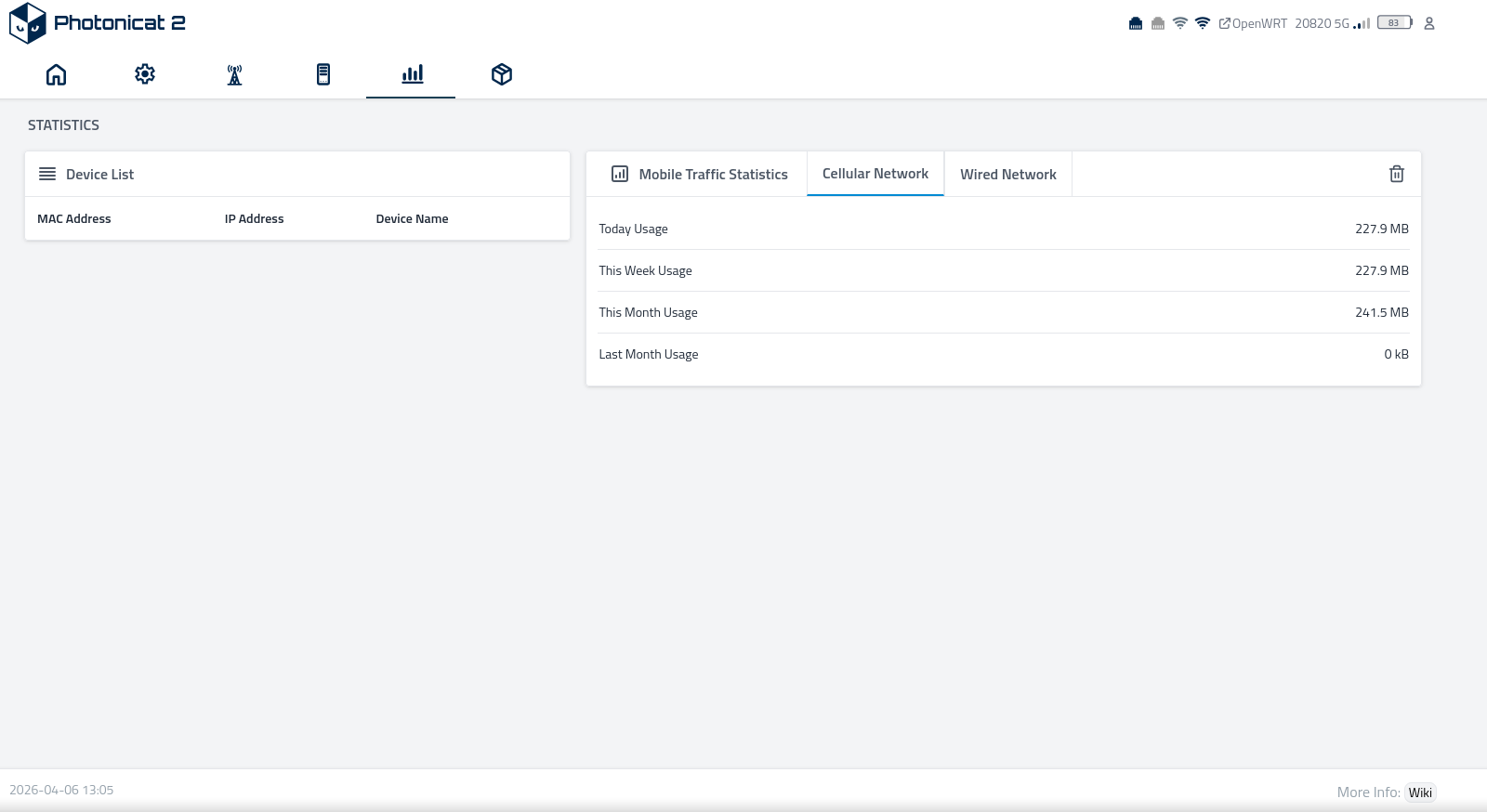Click the battery level indicator
Screen dimensions: 1487x812
[x=1394, y=23]
